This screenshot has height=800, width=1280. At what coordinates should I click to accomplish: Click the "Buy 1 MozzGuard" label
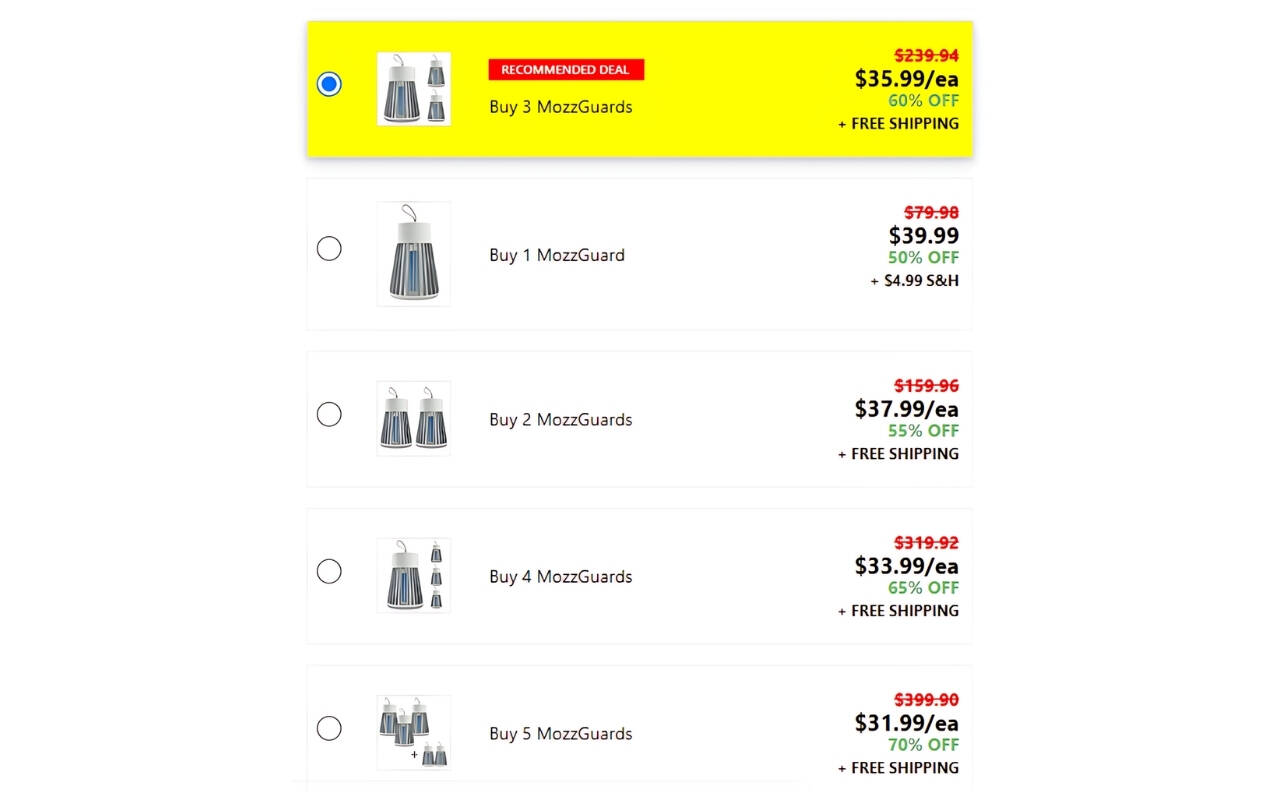[557, 255]
